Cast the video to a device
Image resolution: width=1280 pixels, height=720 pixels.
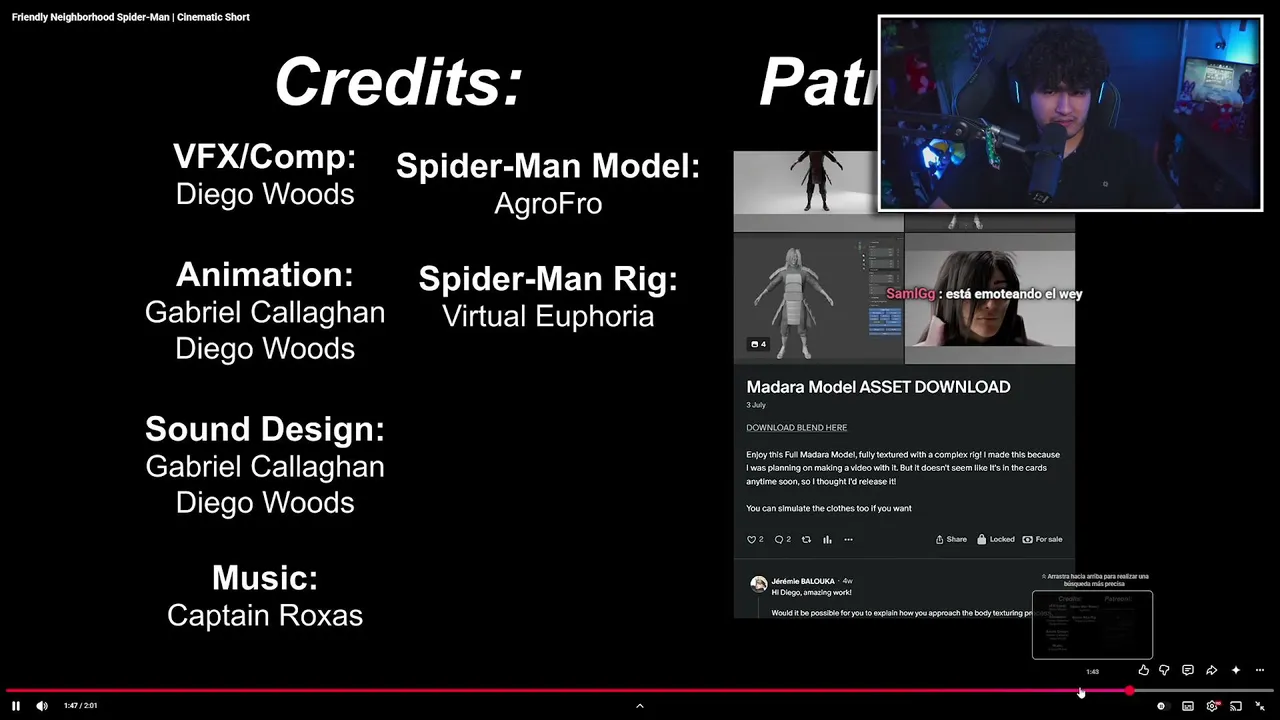point(1236,706)
